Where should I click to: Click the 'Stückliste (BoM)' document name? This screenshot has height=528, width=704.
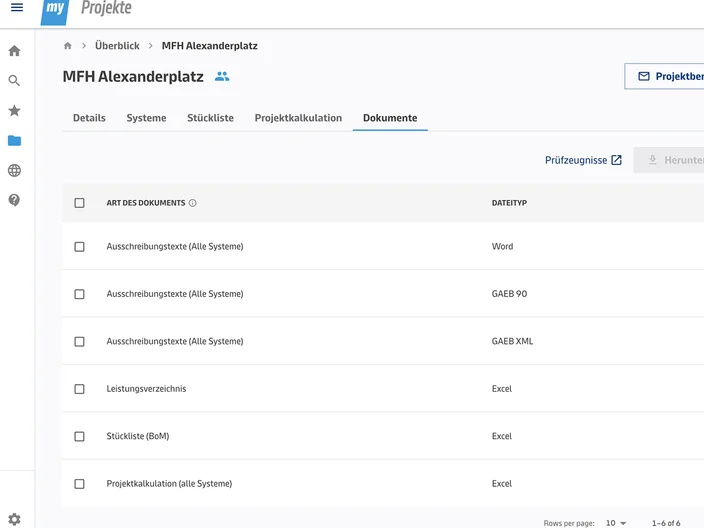(x=138, y=436)
